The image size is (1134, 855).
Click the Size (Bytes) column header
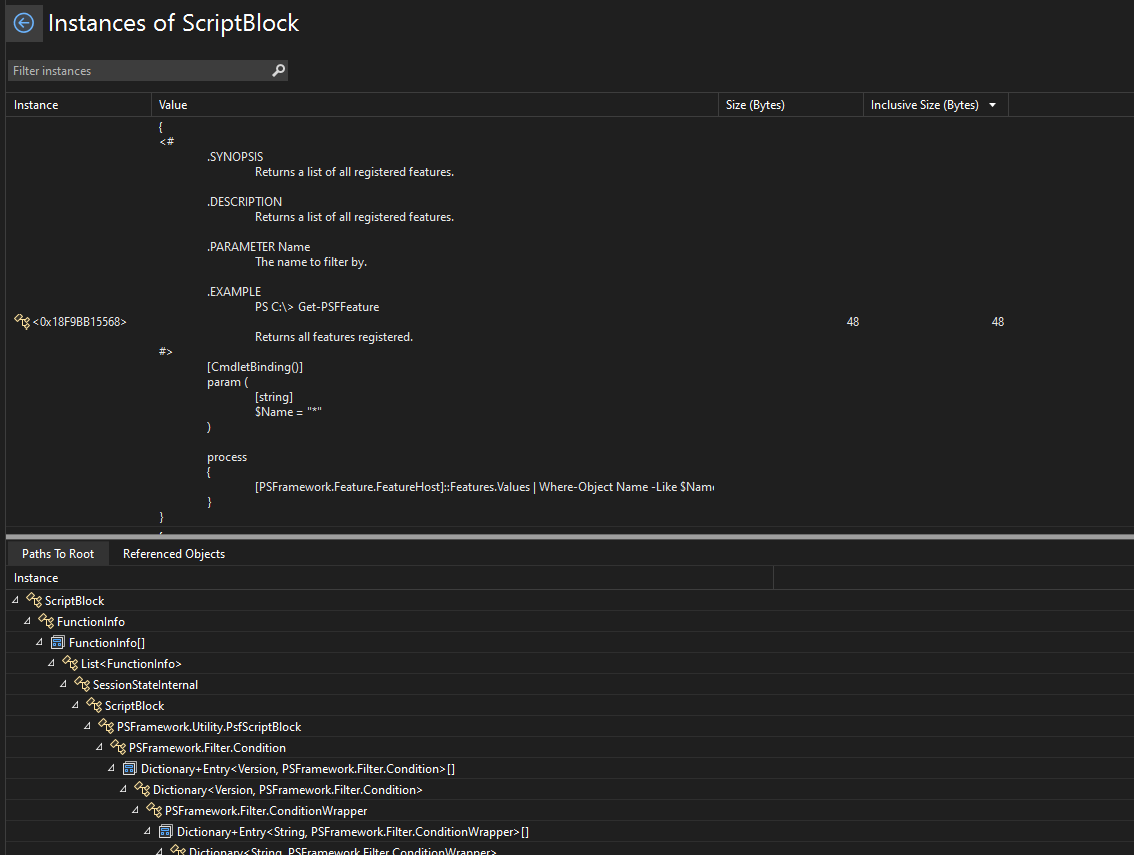(x=755, y=104)
